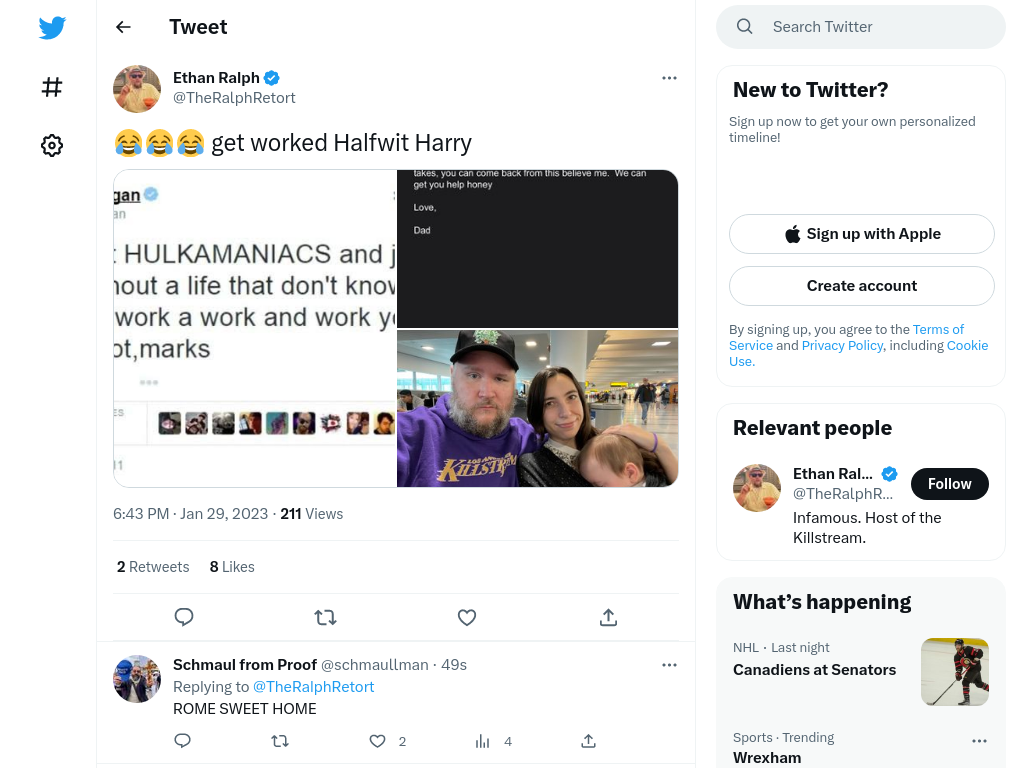Retweet the main tweet
This screenshot has width=1024, height=768.
325,617
